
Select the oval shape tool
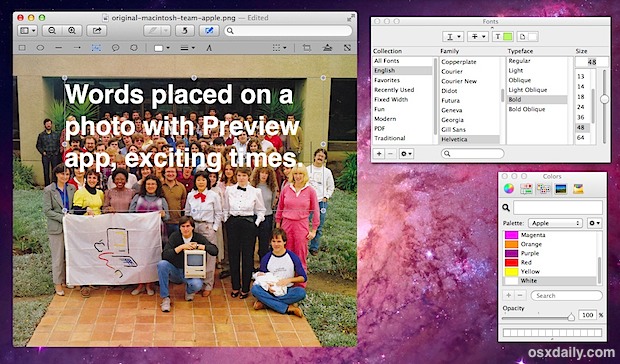pos(40,48)
